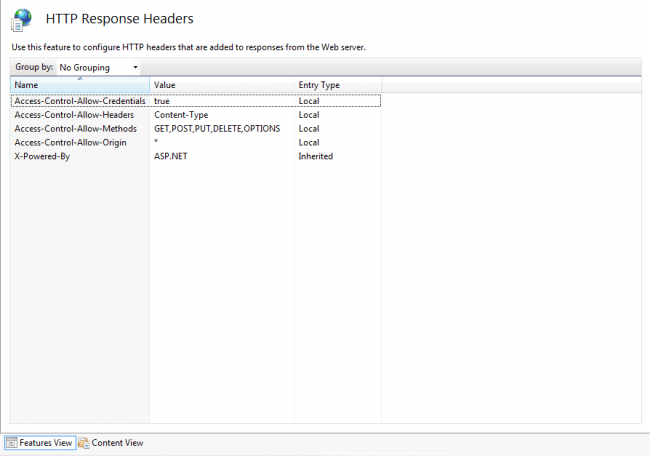The height and width of the screenshot is (456, 650).
Task: Sort by the Name column header
Action: click(x=80, y=85)
